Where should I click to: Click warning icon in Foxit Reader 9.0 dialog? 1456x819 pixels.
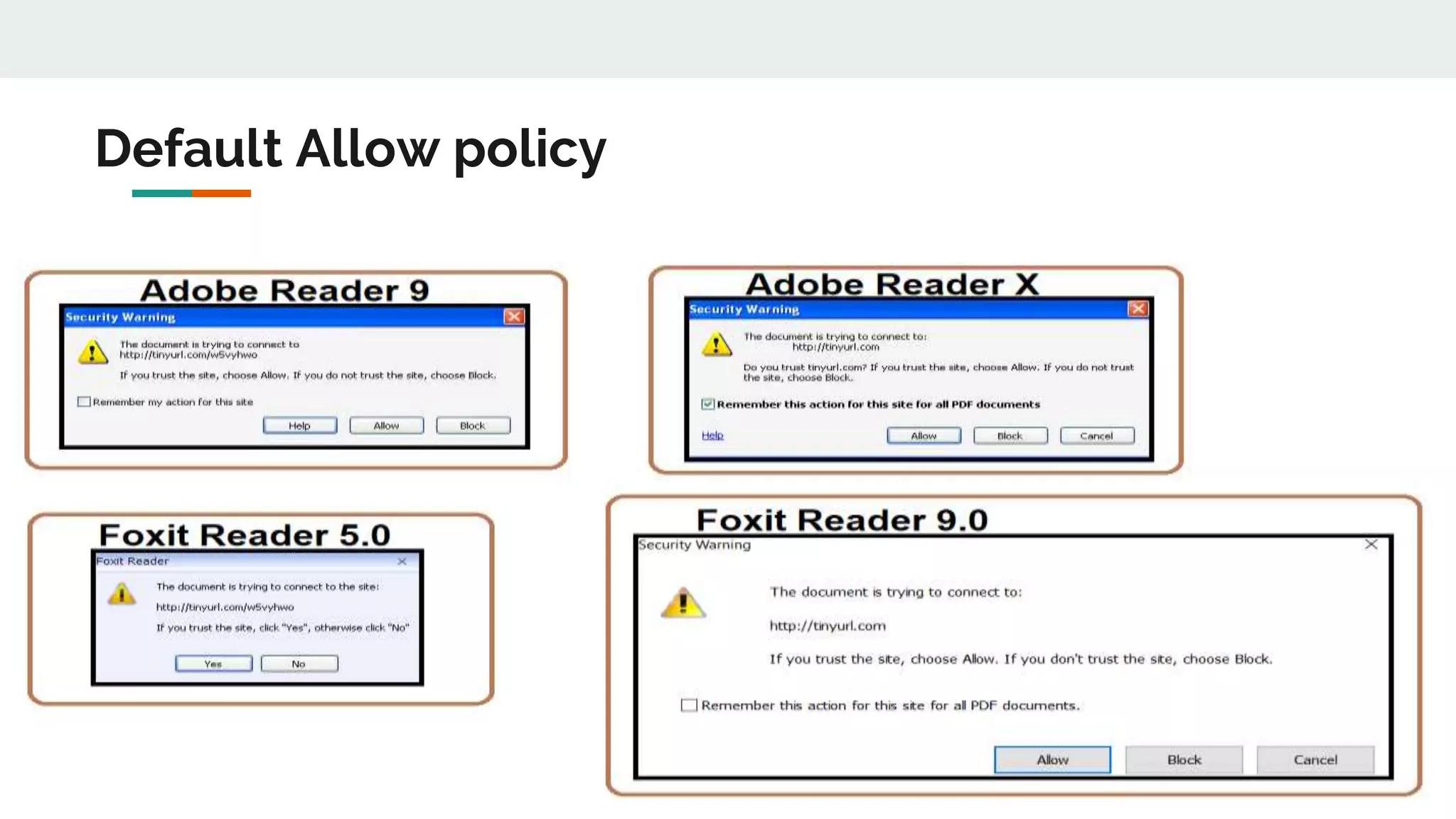(x=683, y=603)
